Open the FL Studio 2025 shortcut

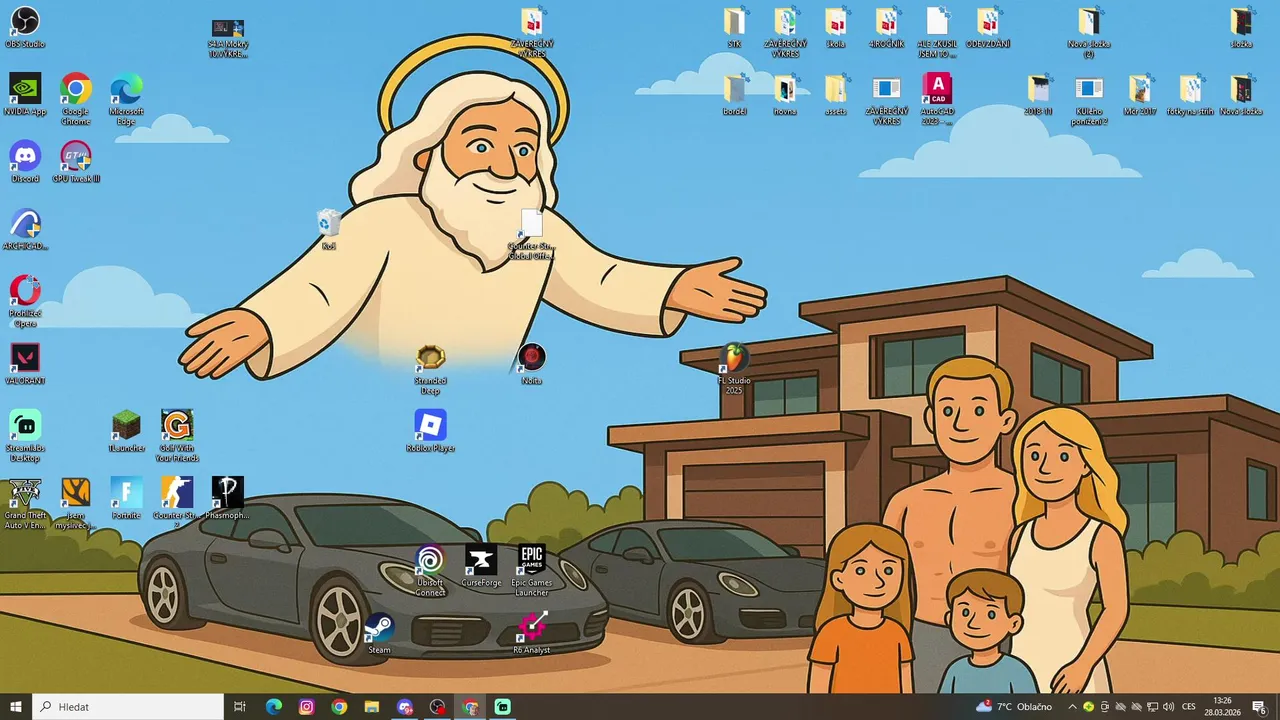pos(734,368)
